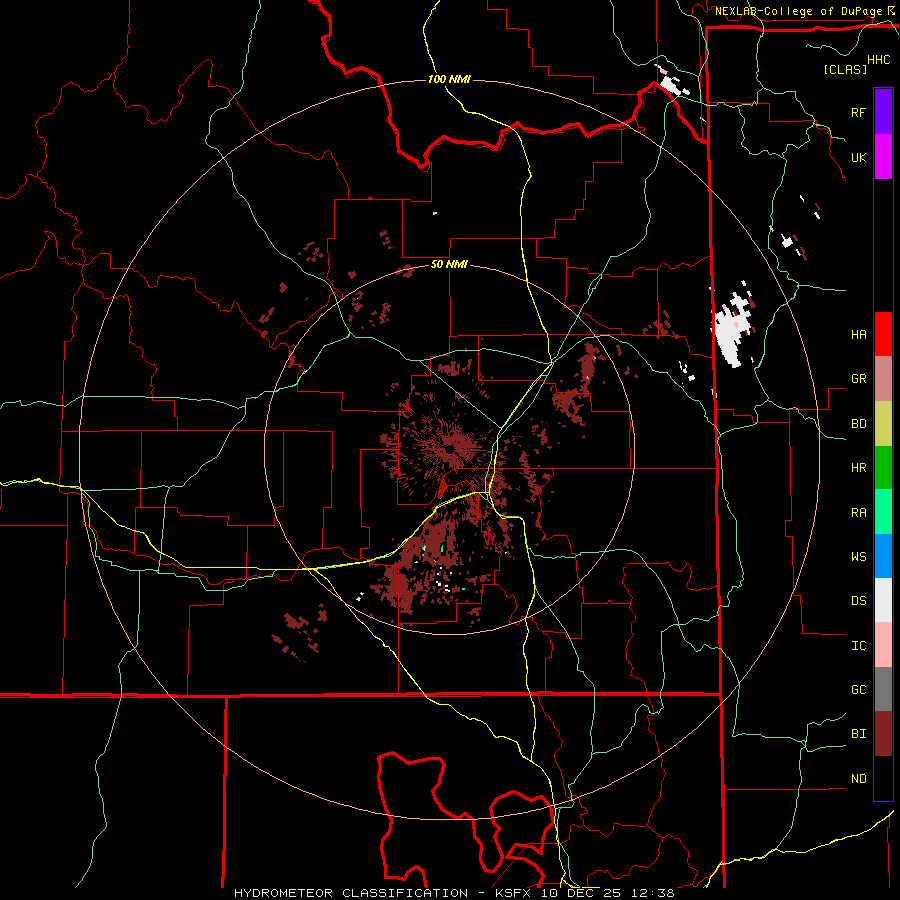
Task: Click the NEXLAB-College of DuPage credit text
Action: (x=799, y=11)
